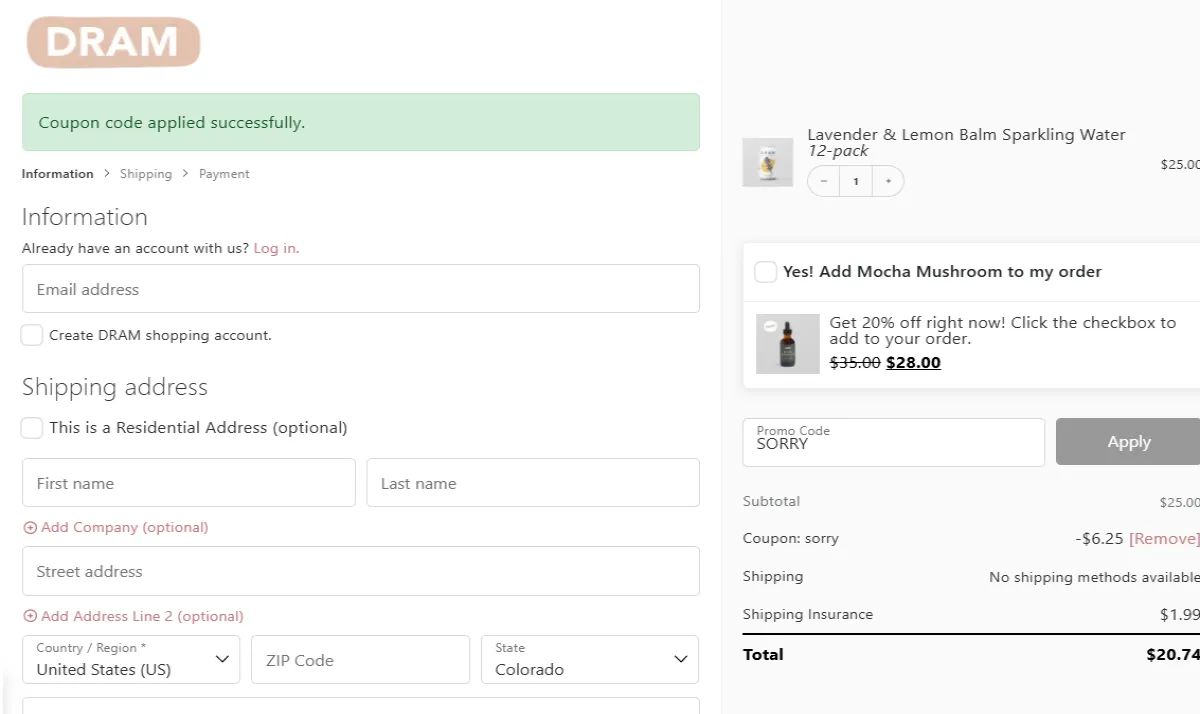Viewport: 1200px width, 714px height.
Task: Click the Shipping breadcrumb step
Action: point(146,173)
